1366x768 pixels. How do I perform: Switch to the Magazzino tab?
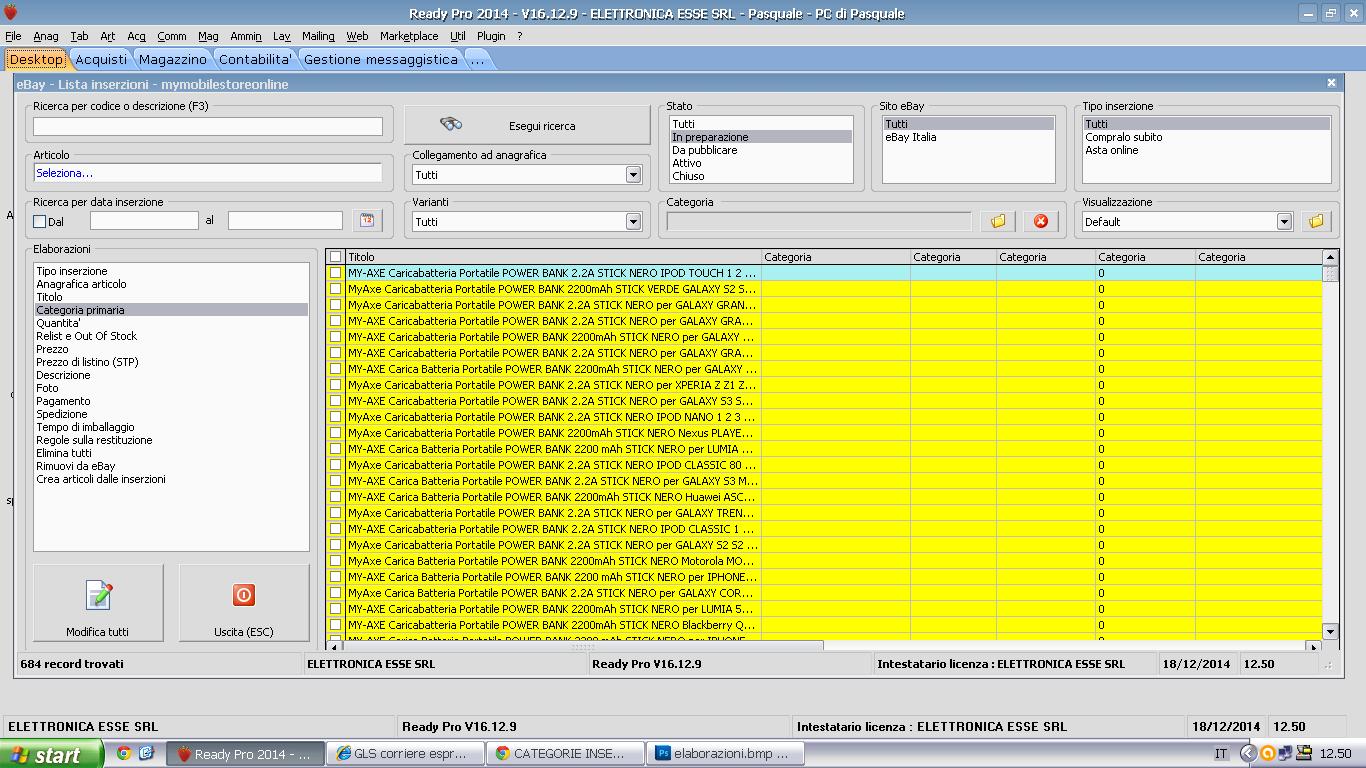coord(172,59)
